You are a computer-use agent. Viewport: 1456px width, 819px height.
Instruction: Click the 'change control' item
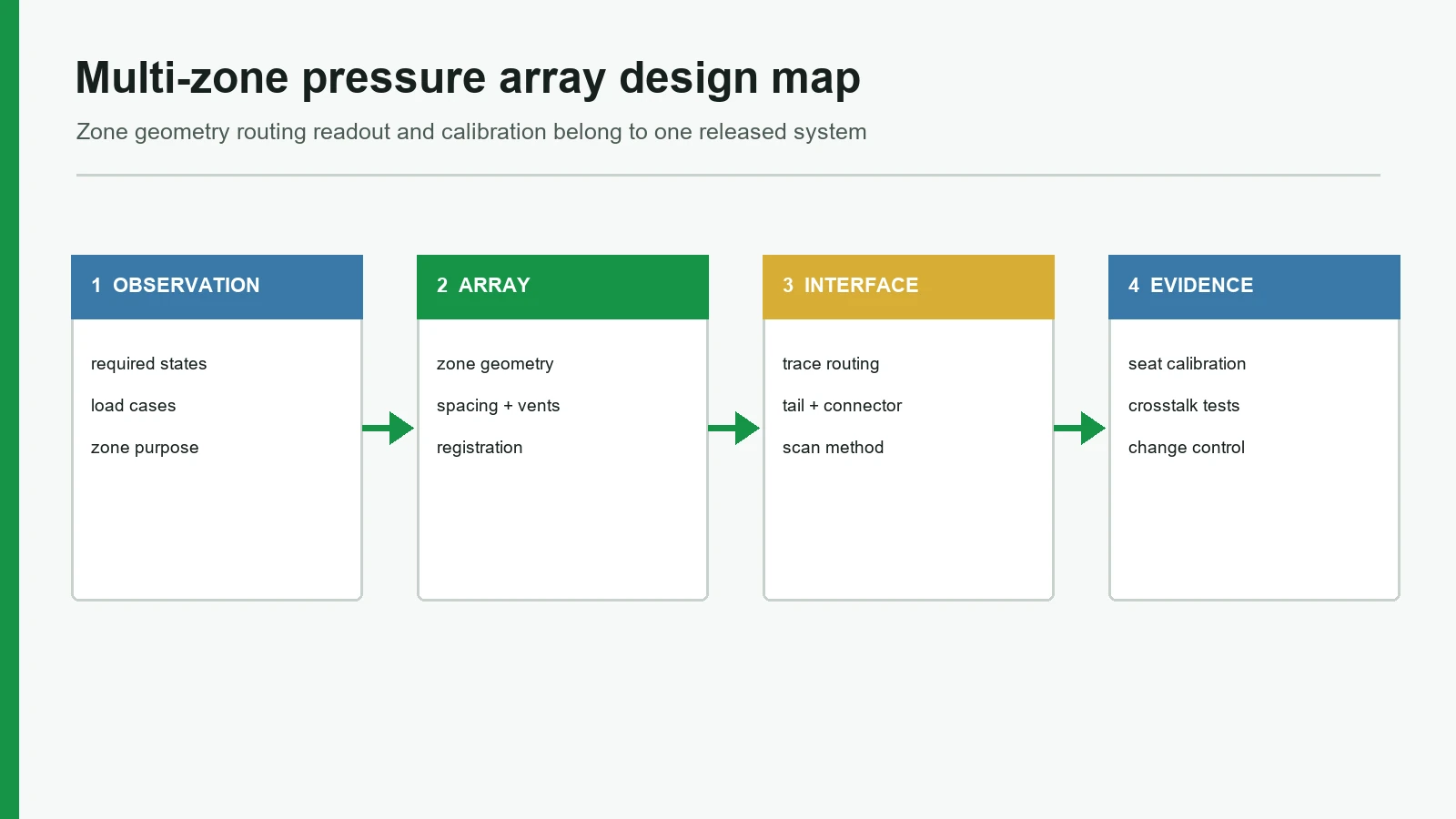1187,448
